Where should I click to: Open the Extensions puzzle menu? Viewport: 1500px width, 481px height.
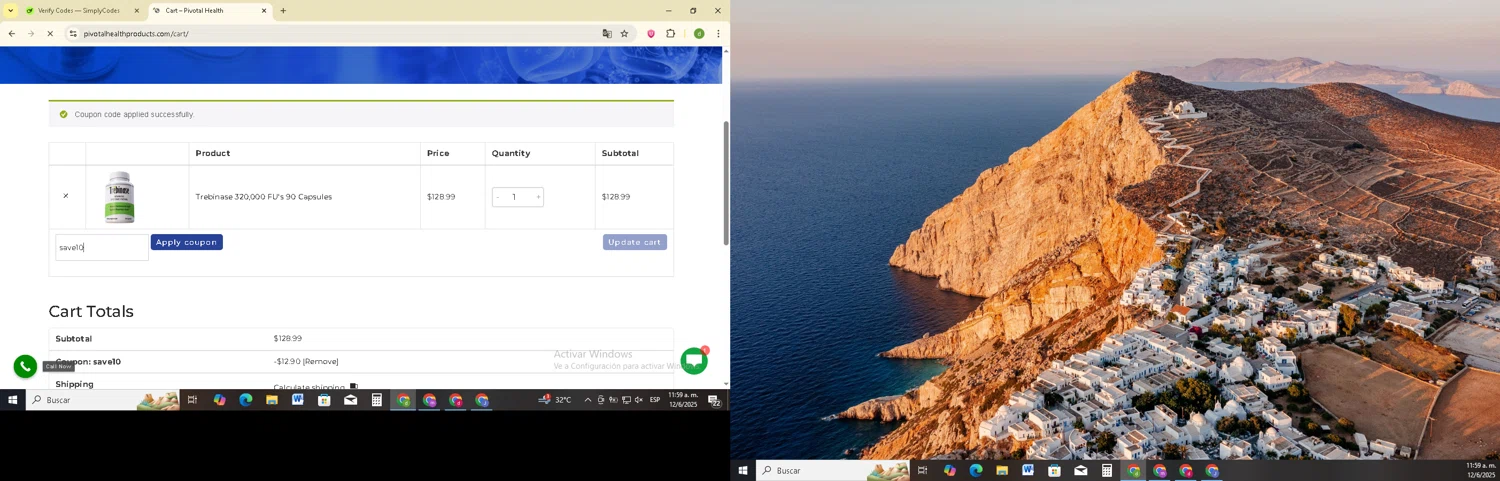(x=671, y=34)
